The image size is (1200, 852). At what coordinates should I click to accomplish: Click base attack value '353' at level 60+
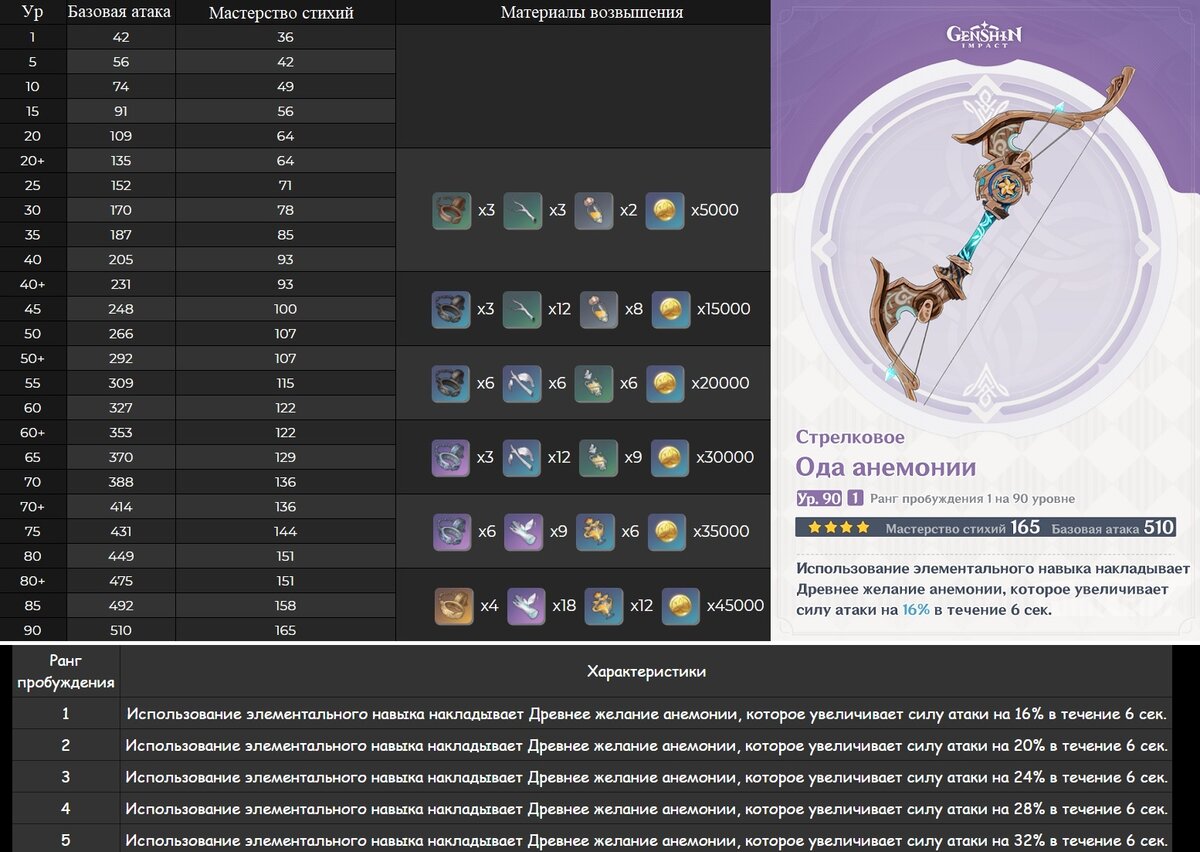[121, 432]
